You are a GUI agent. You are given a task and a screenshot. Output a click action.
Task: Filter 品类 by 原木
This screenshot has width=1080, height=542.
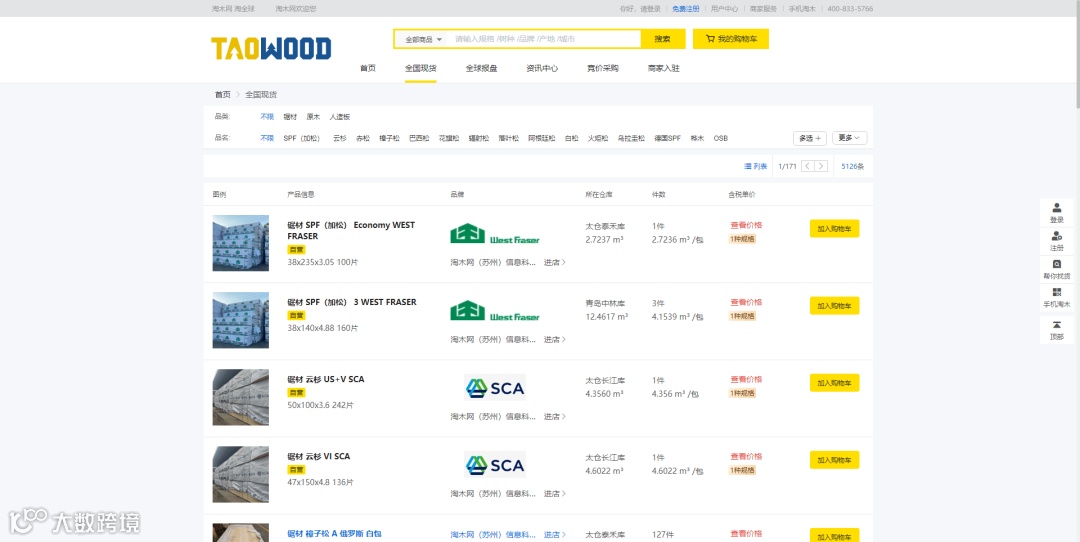coord(313,117)
